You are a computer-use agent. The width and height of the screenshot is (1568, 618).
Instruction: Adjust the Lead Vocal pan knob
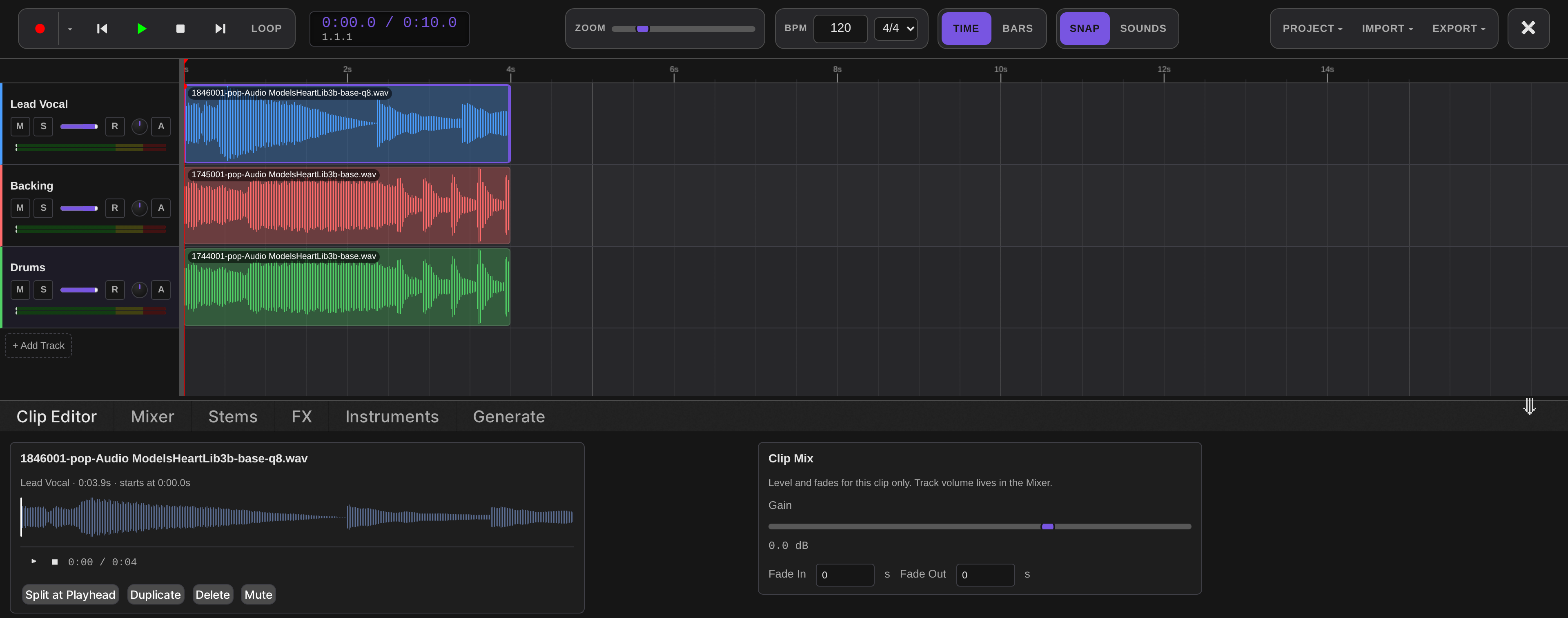pos(139,126)
